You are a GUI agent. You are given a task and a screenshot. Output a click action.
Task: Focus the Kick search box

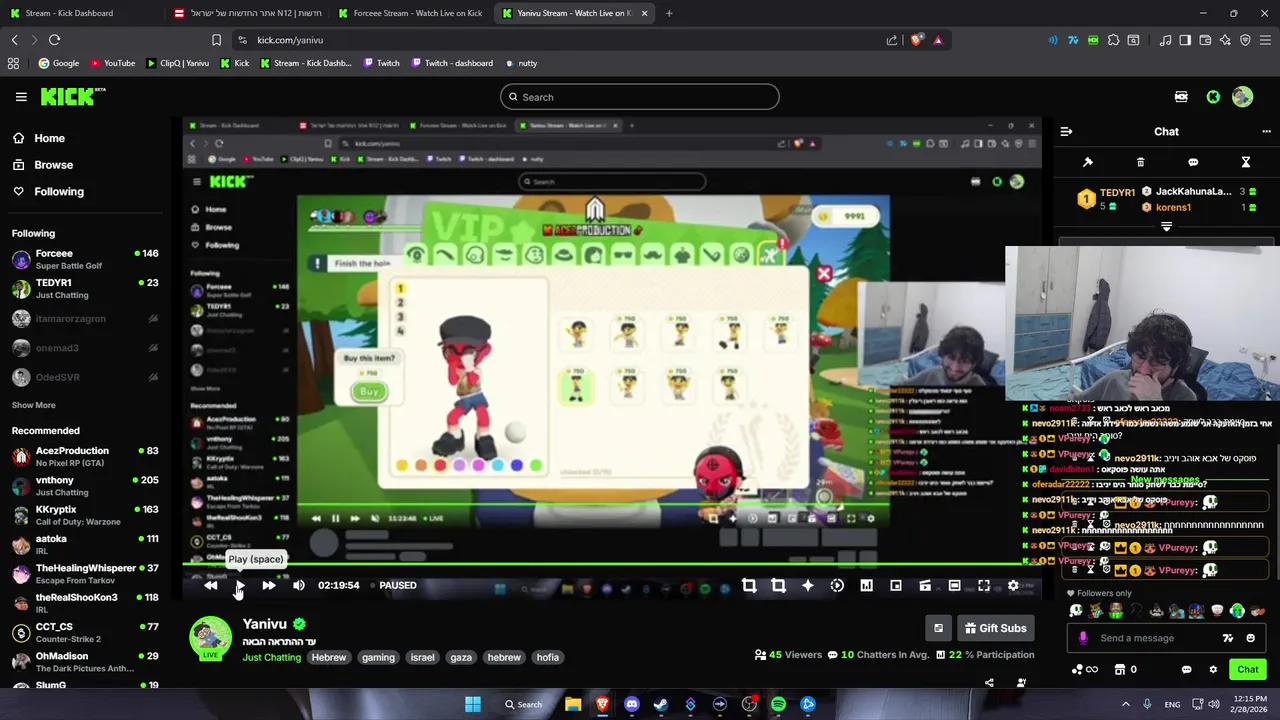[640, 97]
